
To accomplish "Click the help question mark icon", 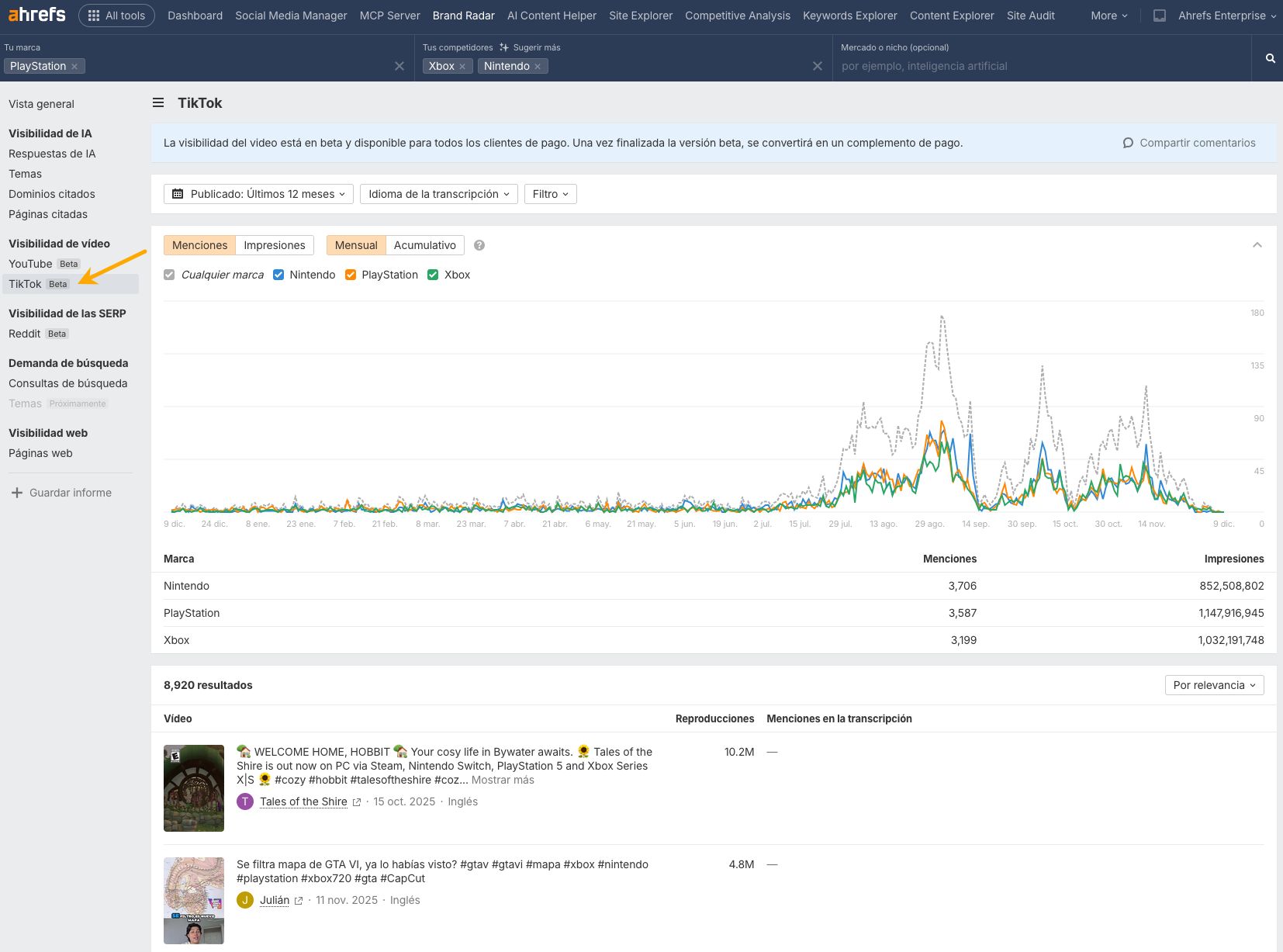I will 479,245.
